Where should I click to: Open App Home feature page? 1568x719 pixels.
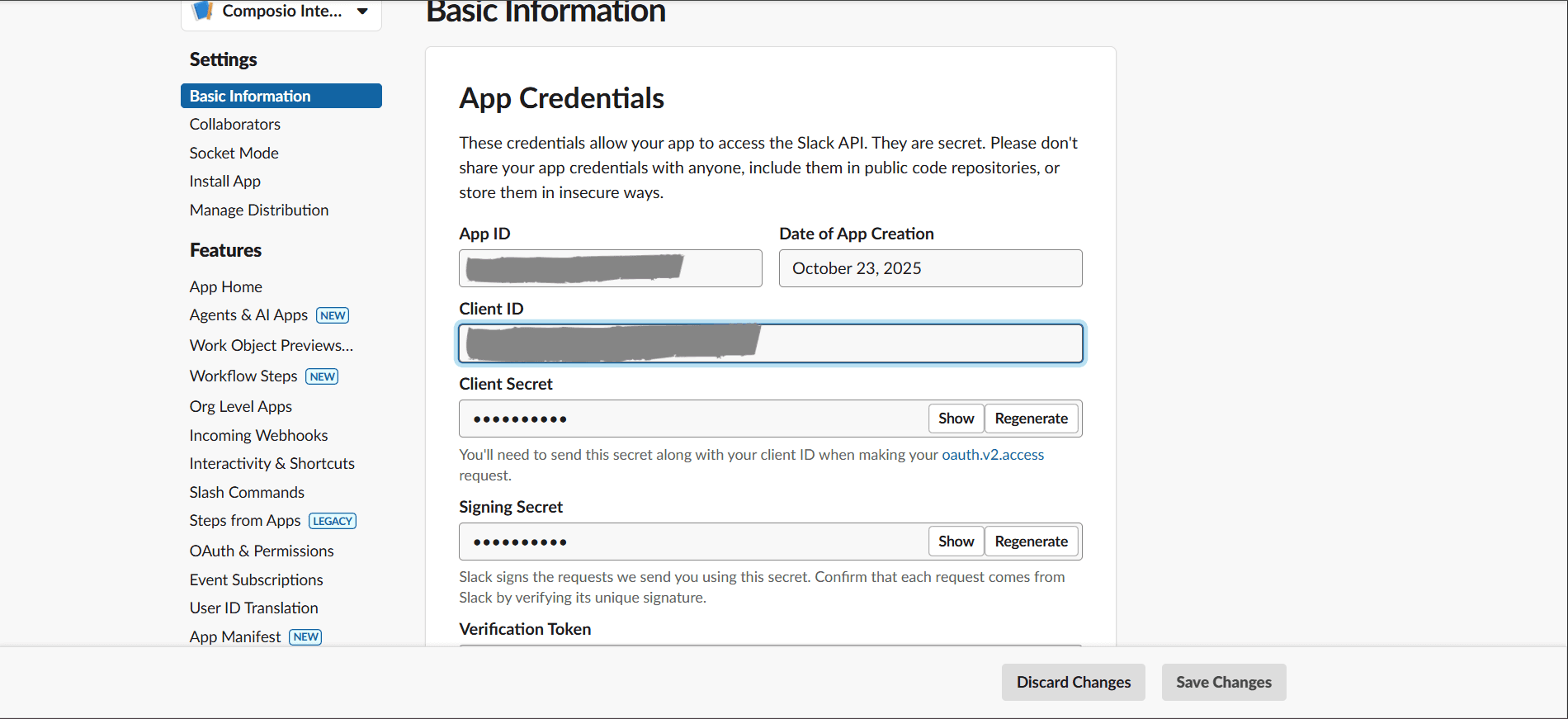coord(226,286)
